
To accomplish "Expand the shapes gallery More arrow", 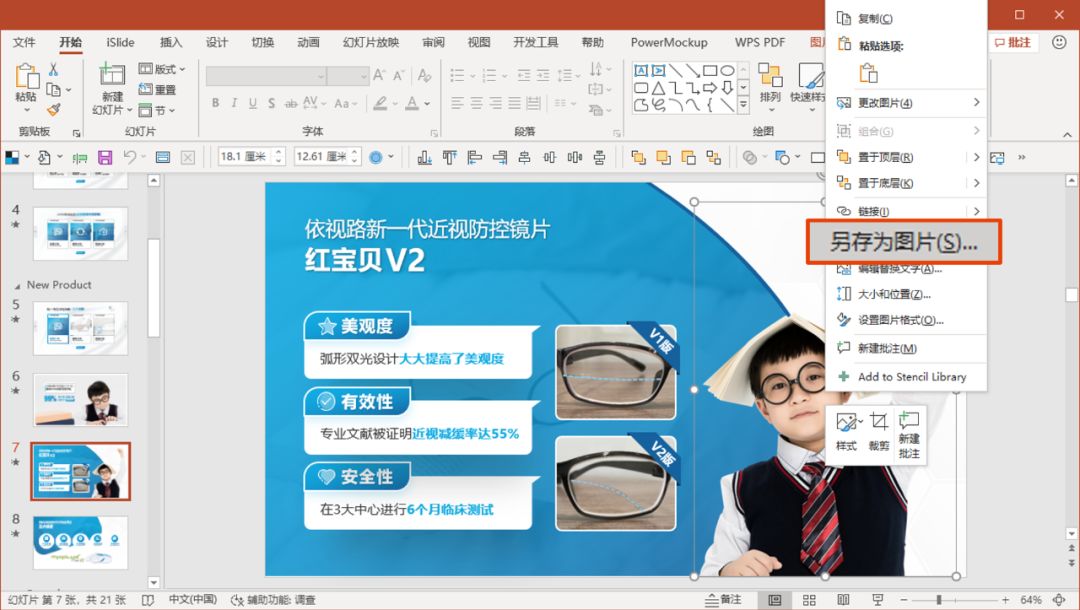I will (744, 105).
